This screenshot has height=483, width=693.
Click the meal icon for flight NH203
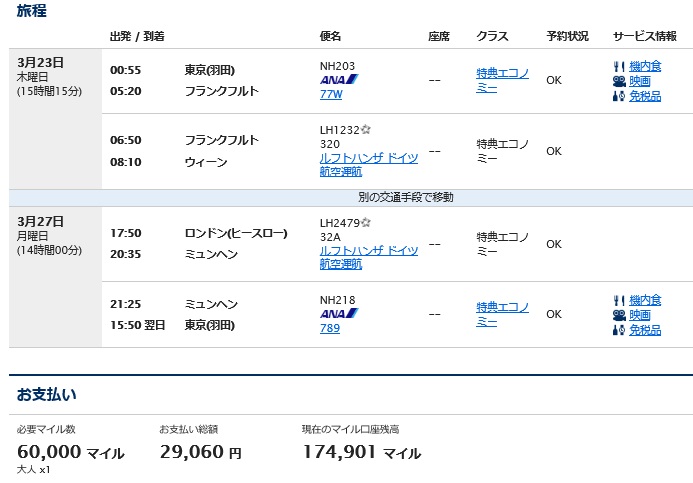coord(619,67)
